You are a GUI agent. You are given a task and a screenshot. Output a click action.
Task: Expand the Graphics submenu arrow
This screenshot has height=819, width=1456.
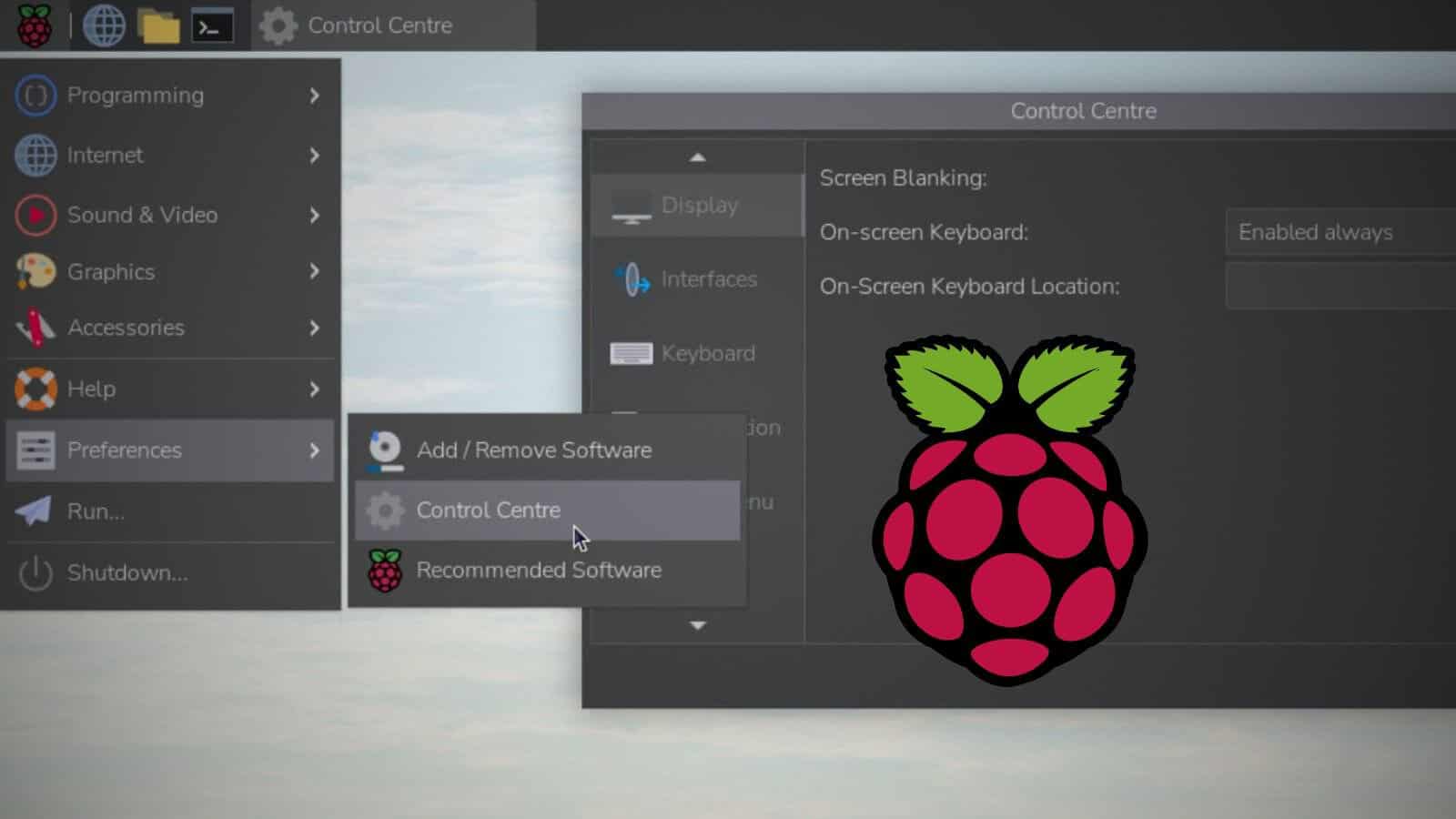point(314,271)
